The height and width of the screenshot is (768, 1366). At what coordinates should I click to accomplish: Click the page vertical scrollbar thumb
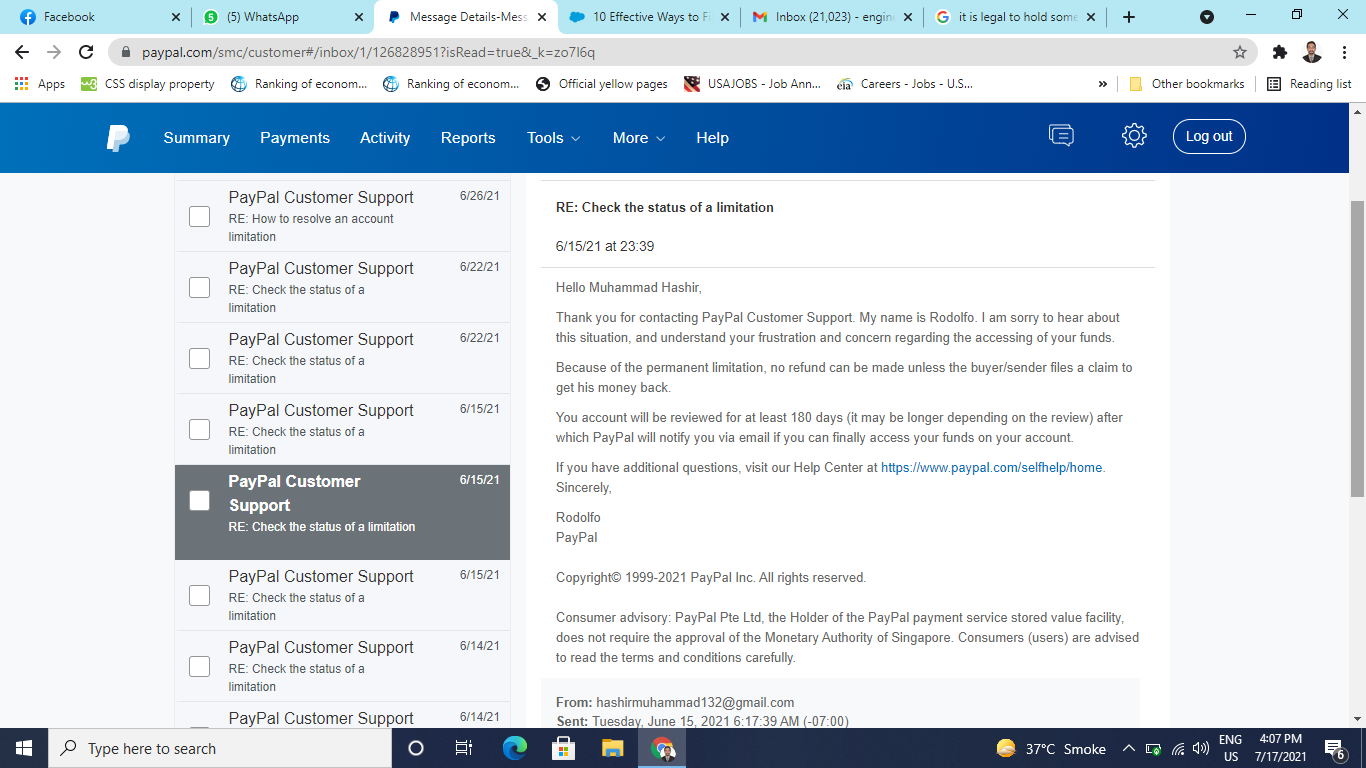pyautogui.click(x=1357, y=348)
